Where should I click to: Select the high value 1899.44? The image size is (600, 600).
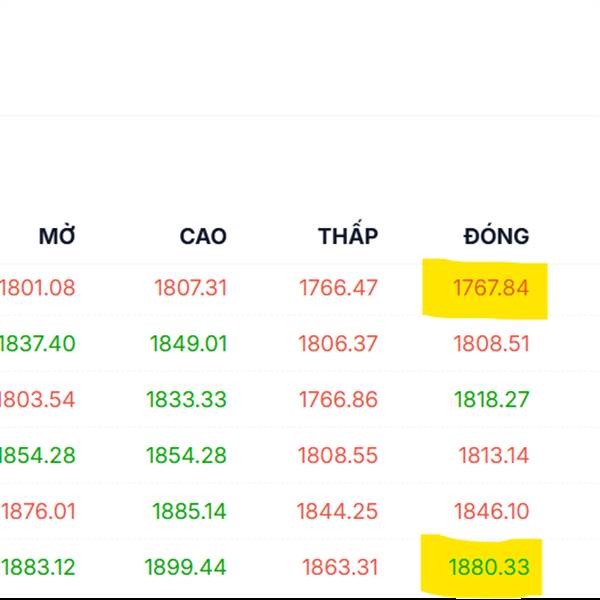point(185,568)
